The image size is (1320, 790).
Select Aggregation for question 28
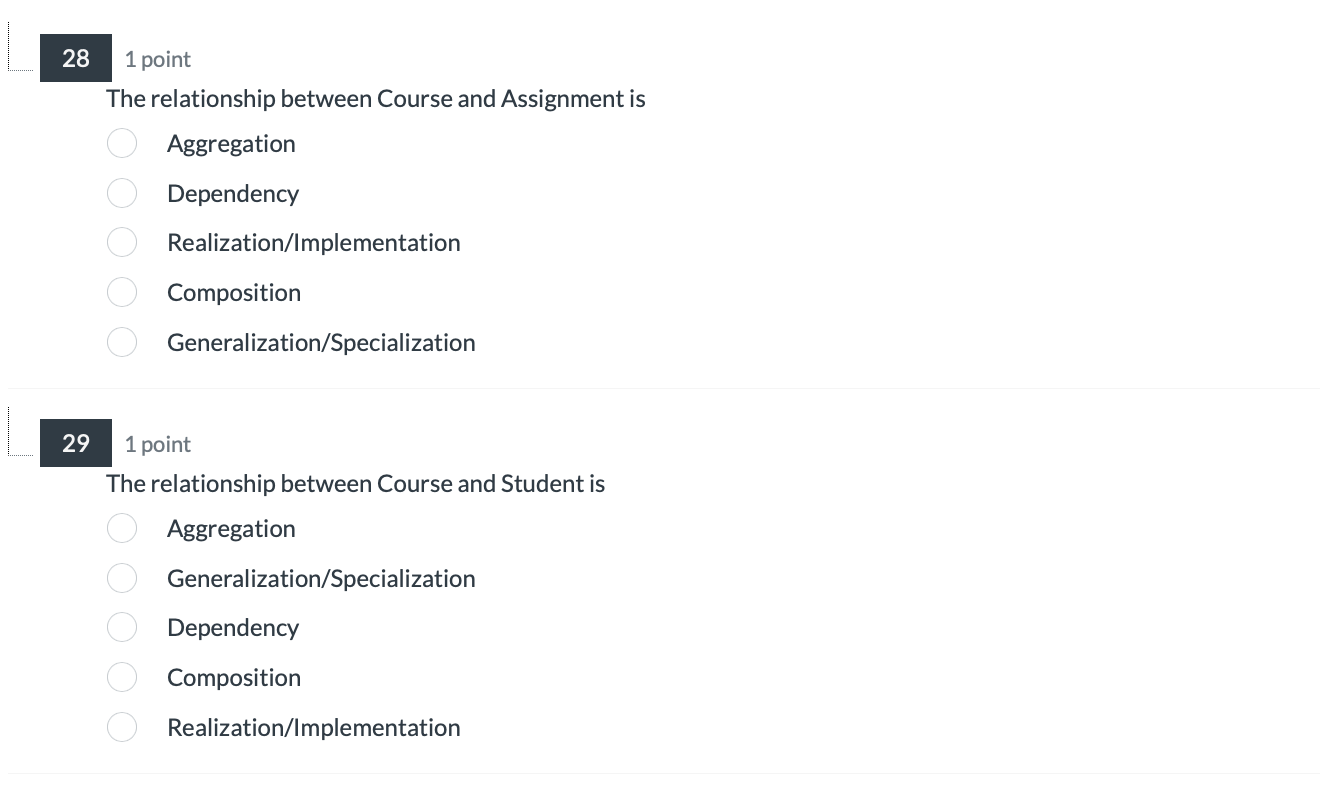[122, 143]
